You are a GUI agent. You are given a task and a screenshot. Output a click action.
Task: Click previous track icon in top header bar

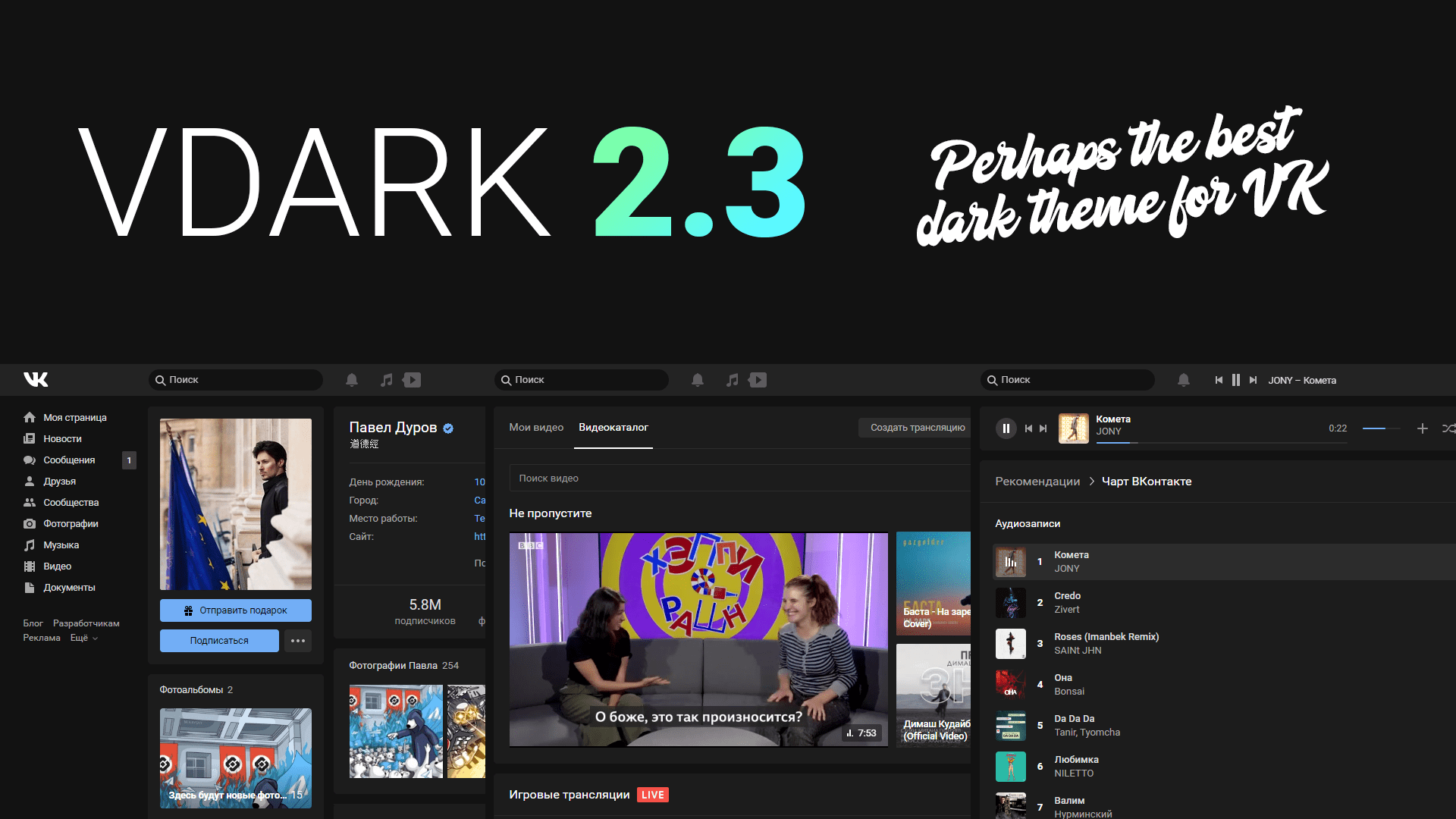coord(1219,380)
